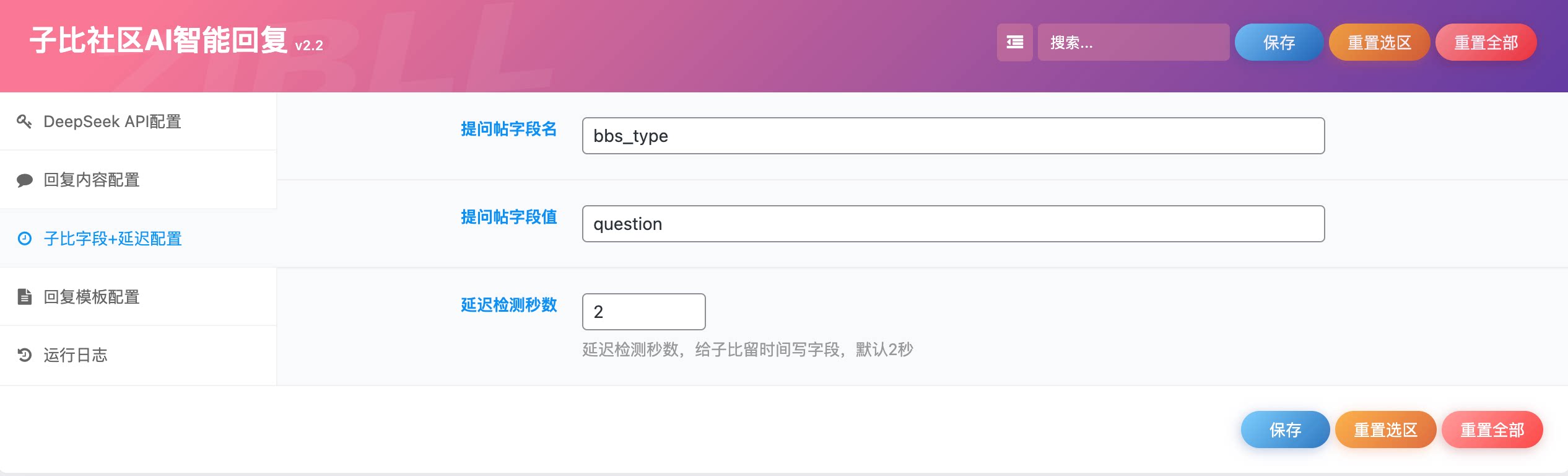This screenshot has width=1568, height=476.
Task: Click the top 重置全部 button
Action: (x=1486, y=42)
